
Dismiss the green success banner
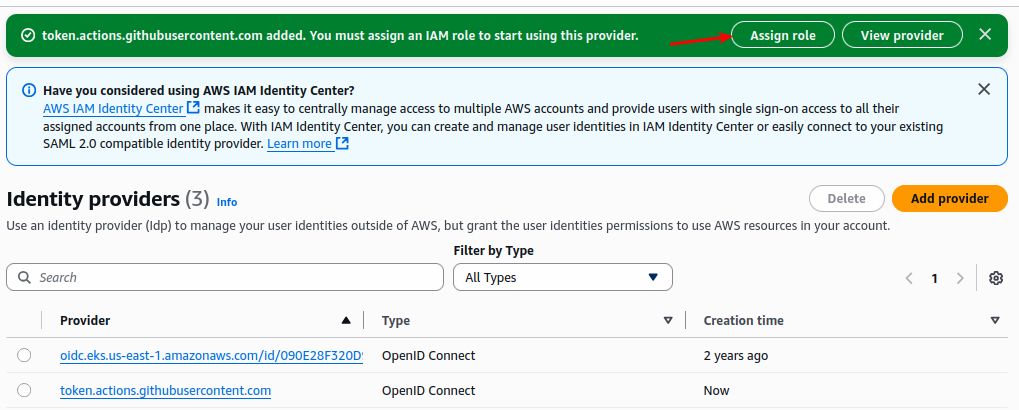985,34
